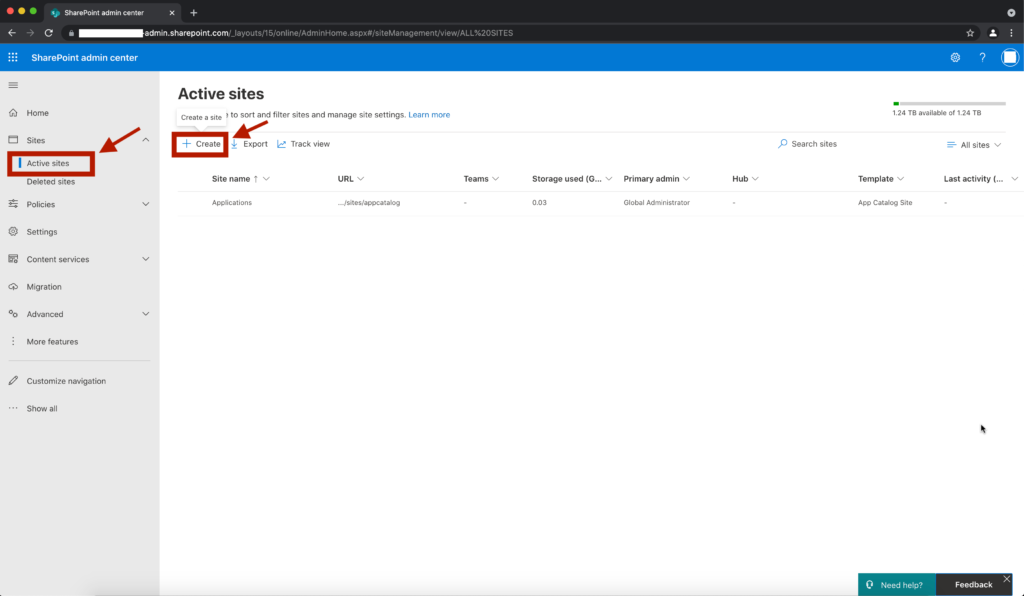Collapse the Sites section chevron
The image size is (1024, 596).
[x=146, y=140]
